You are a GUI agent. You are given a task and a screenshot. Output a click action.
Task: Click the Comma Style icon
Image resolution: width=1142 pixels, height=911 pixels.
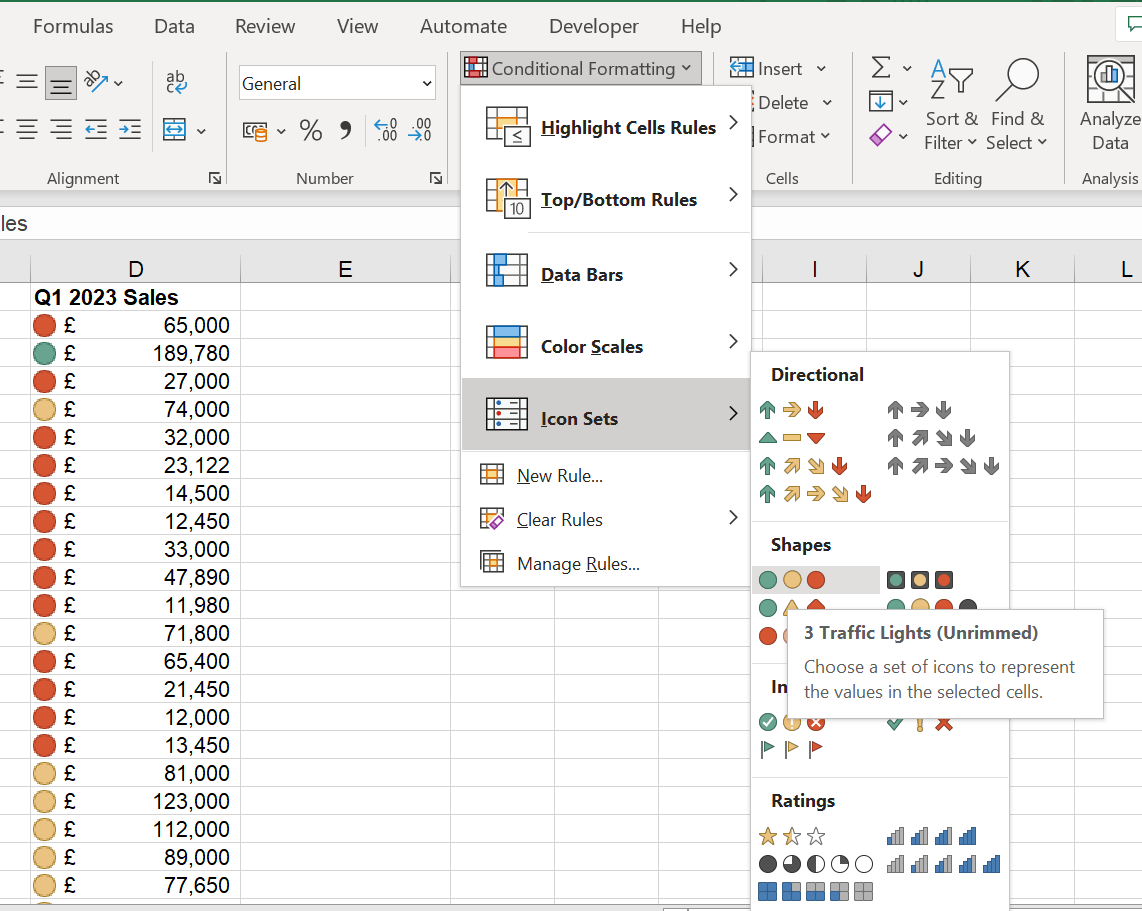click(x=346, y=130)
